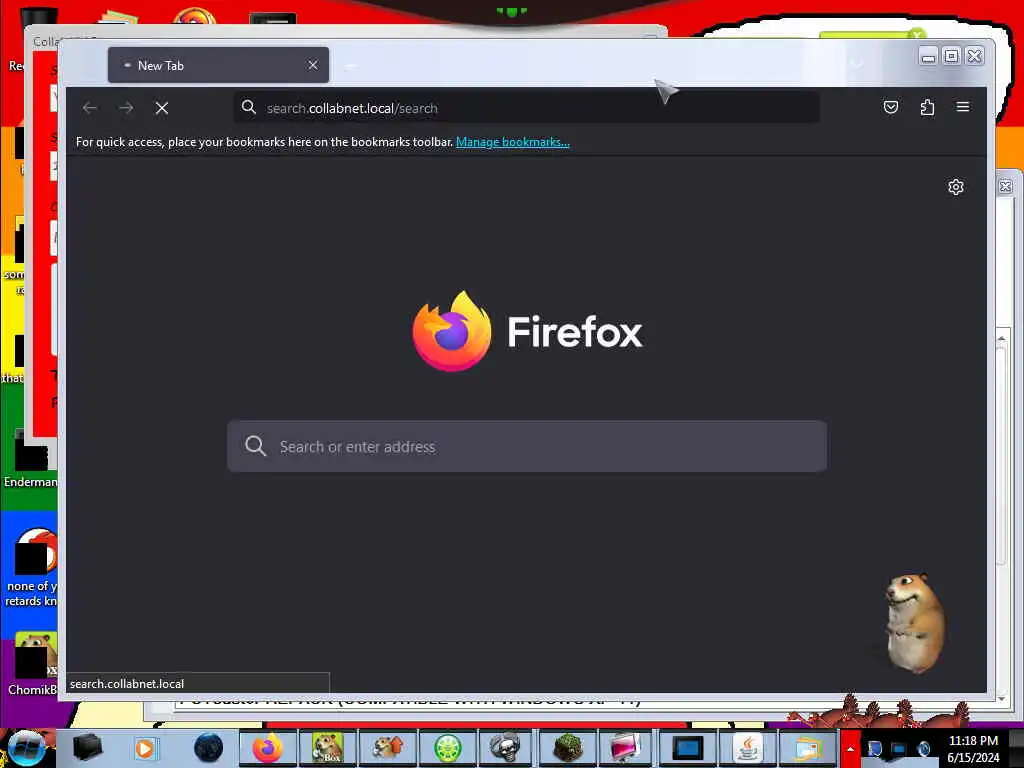Open the Save to Pocket icon
The image size is (1024, 768).
click(891, 107)
